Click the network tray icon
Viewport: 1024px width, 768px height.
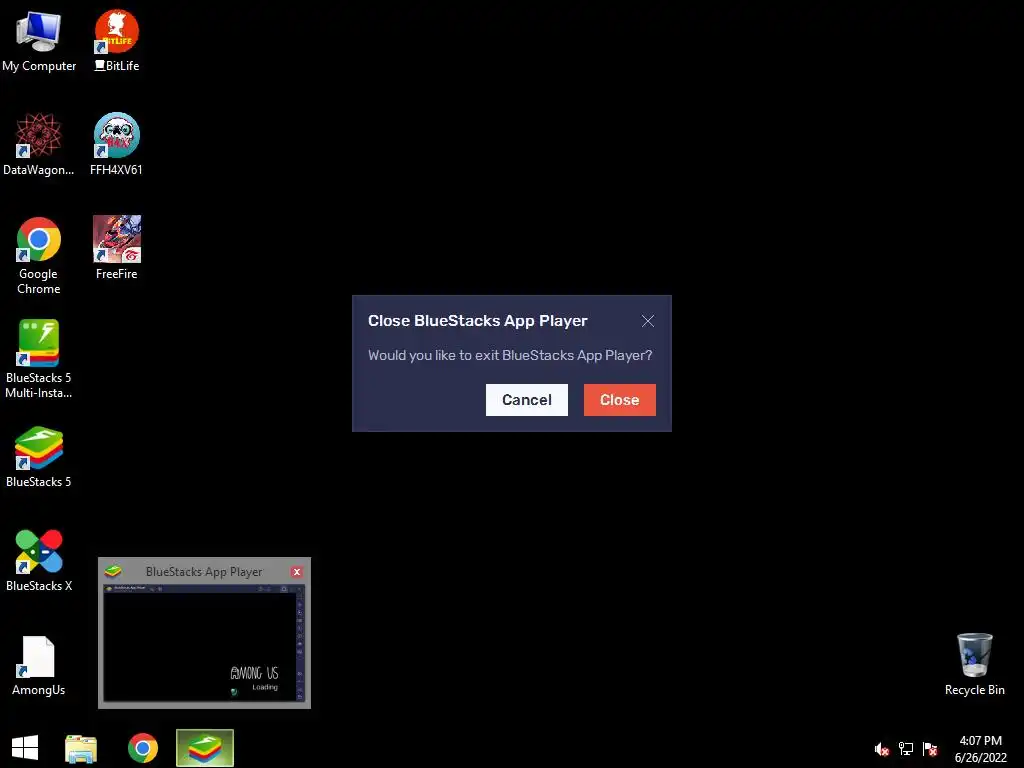[x=906, y=749]
